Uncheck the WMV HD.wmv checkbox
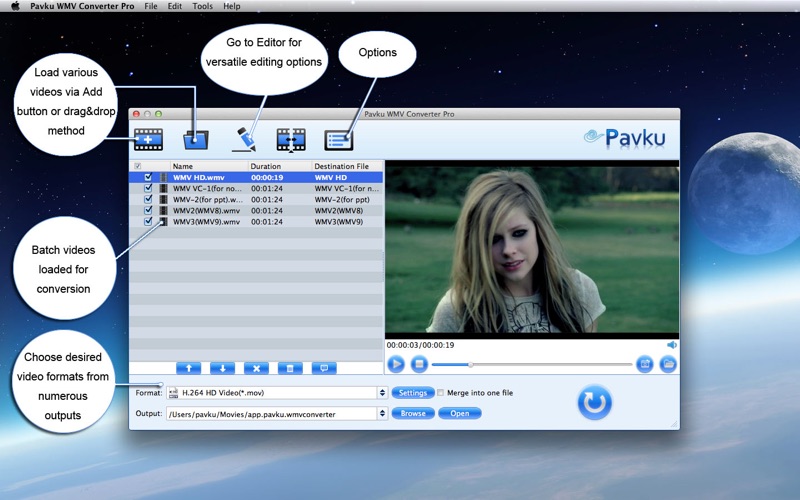The height and width of the screenshot is (500, 800). tap(148, 177)
